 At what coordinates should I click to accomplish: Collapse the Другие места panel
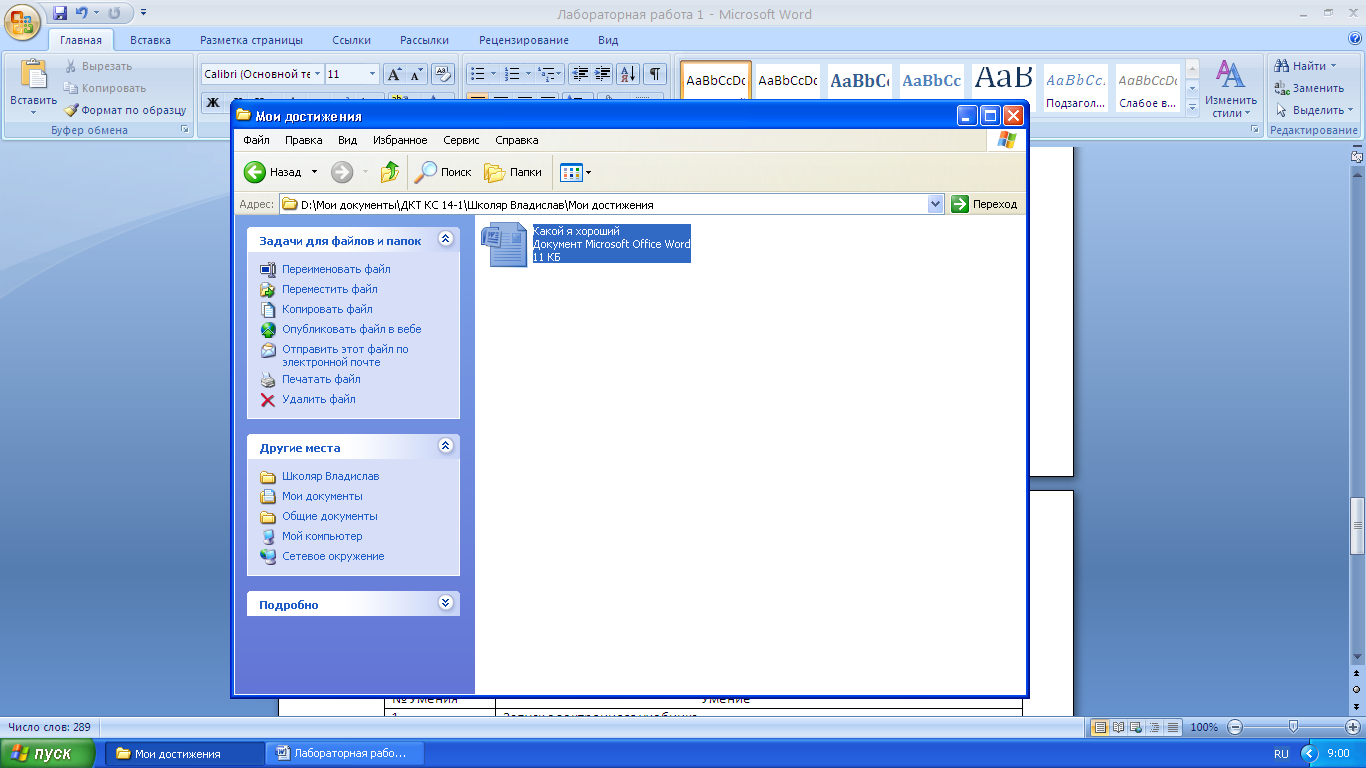point(446,447)
